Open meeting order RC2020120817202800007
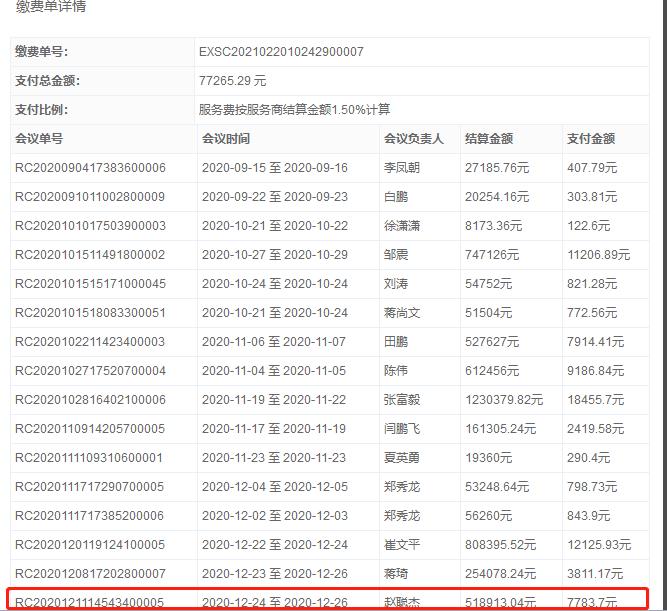This screenshot has width=667, height=611. [90, 574]
